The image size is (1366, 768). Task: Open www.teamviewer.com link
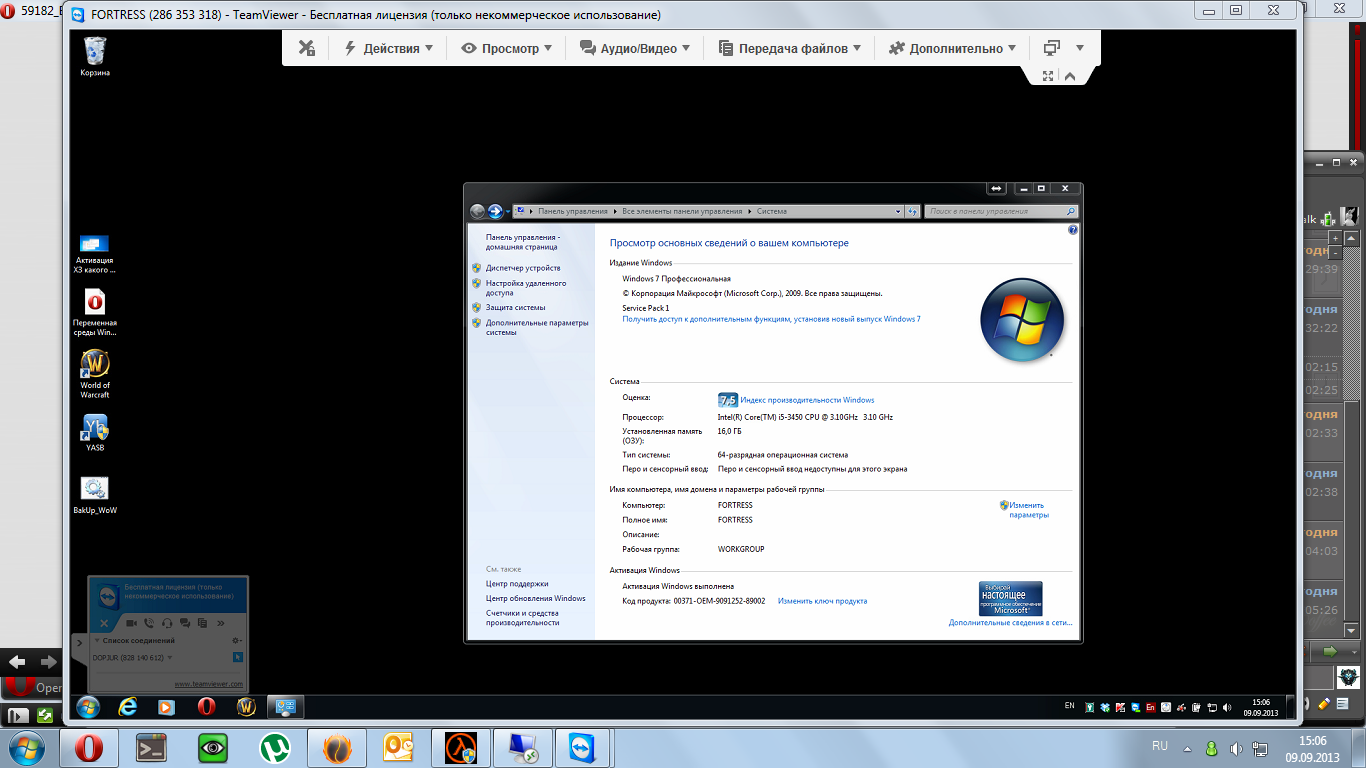[208, 684]
